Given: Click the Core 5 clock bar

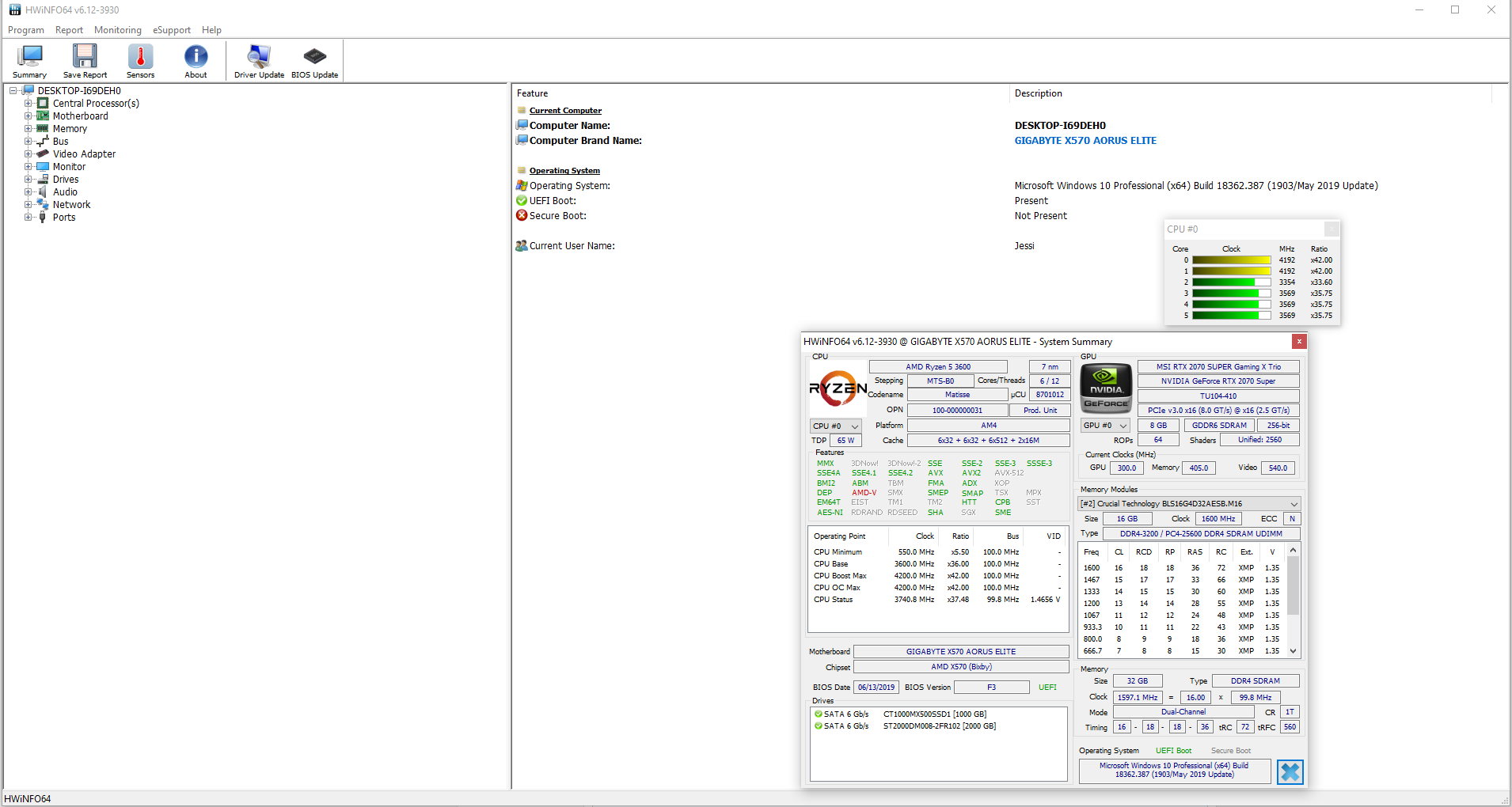Looking at the screenshot, I should [x=1231, y=316].
